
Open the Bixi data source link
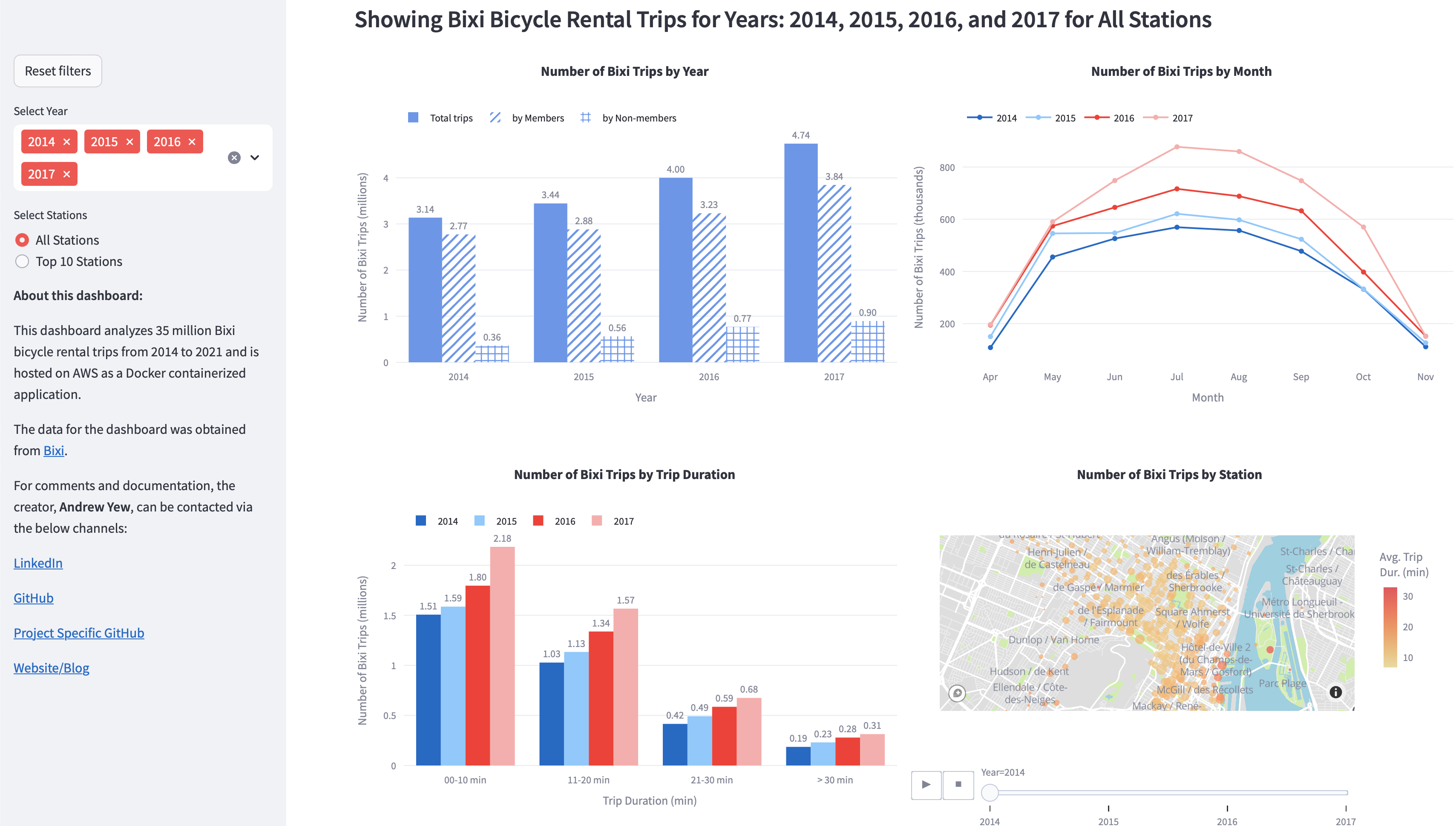pyautogui.click(x=54, y=451)
